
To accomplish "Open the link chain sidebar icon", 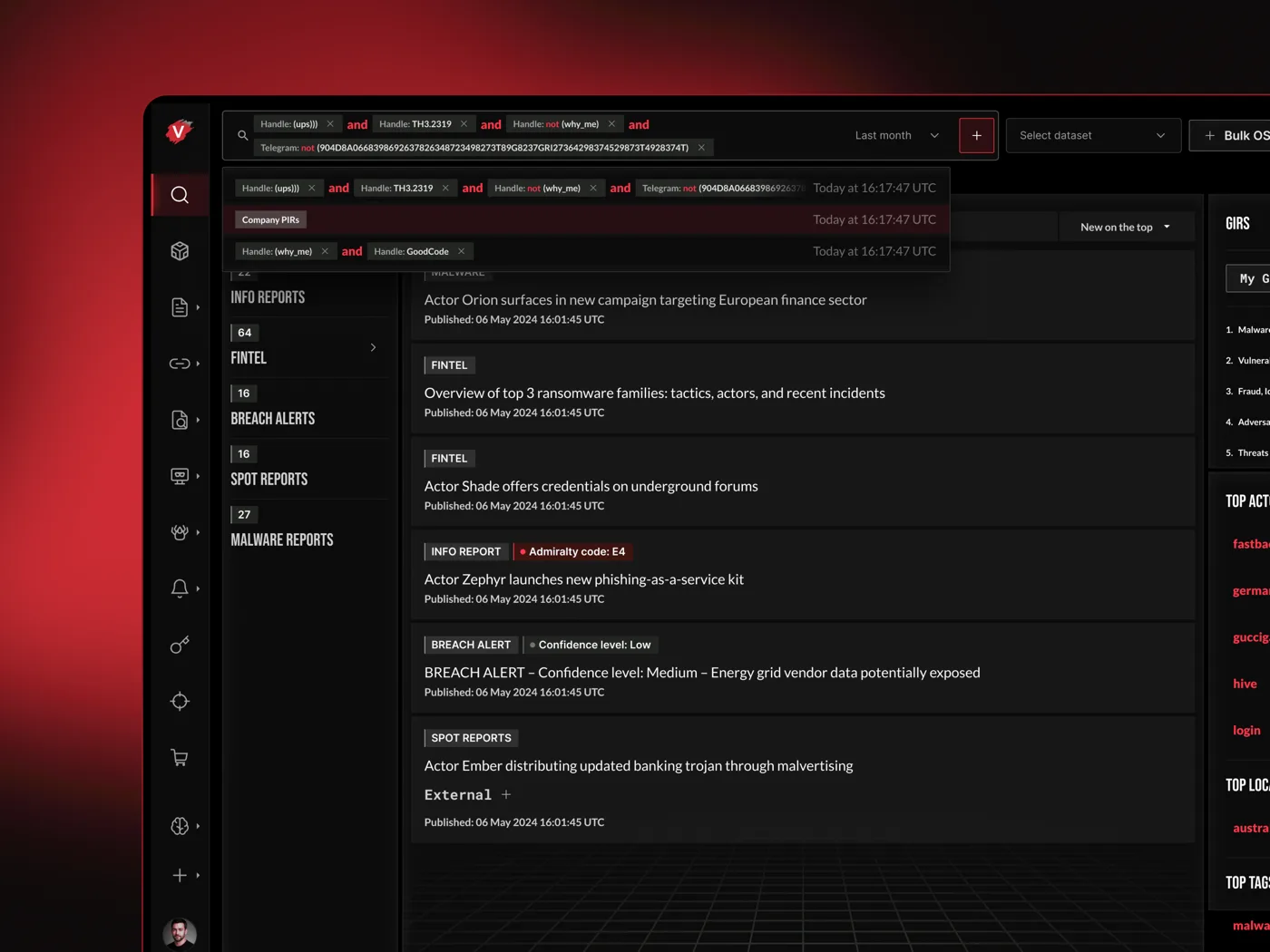I will 180,364.
